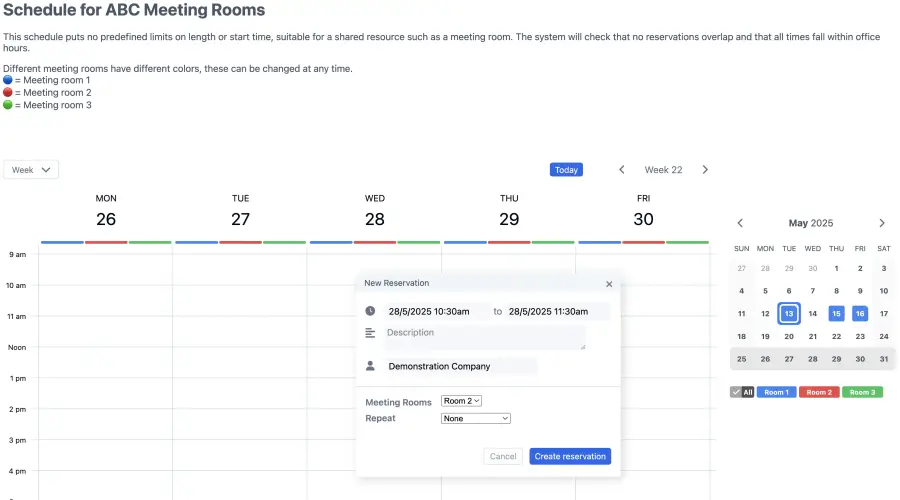Click the blue Meeting room 1 legend dot
Viewport: 900px width, 500px height.
click(x=7, y=80)
